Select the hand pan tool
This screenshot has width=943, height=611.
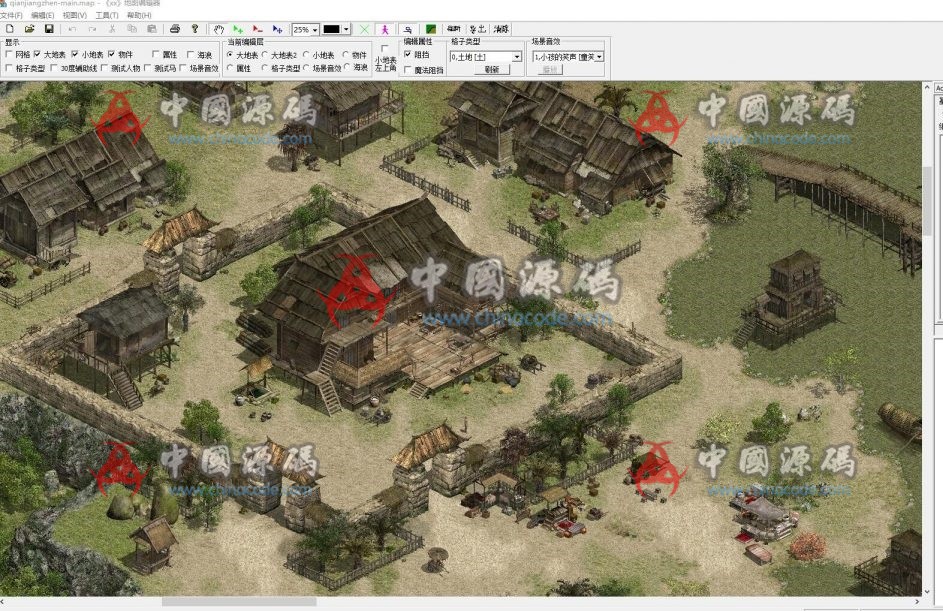(x=218, y=30)
